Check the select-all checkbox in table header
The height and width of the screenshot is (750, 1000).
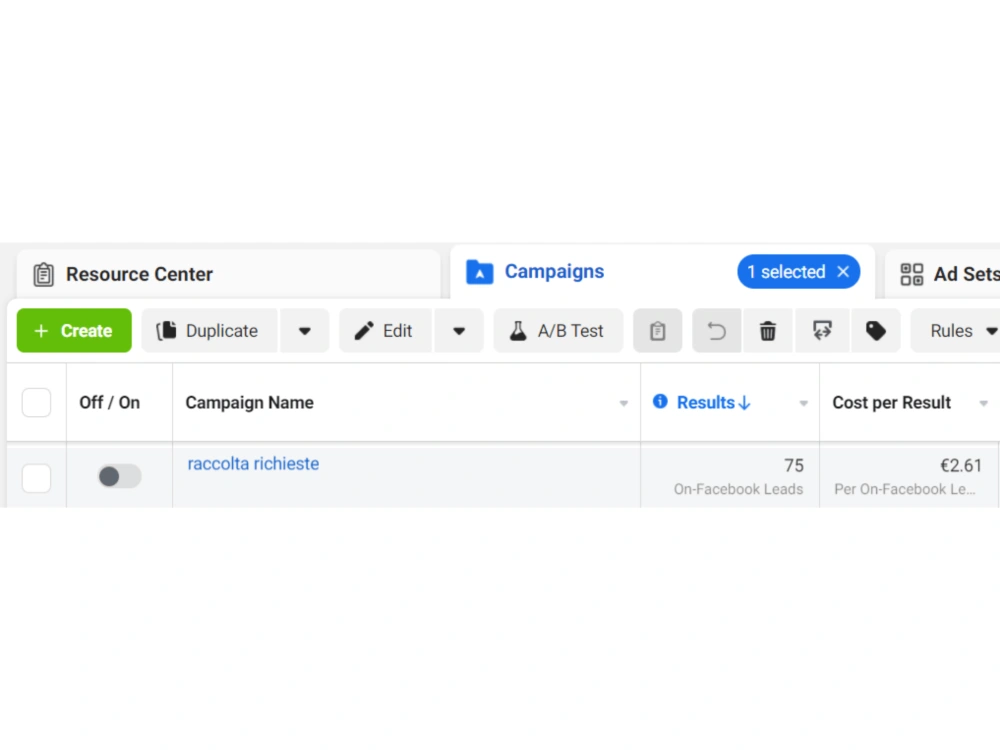36,402
